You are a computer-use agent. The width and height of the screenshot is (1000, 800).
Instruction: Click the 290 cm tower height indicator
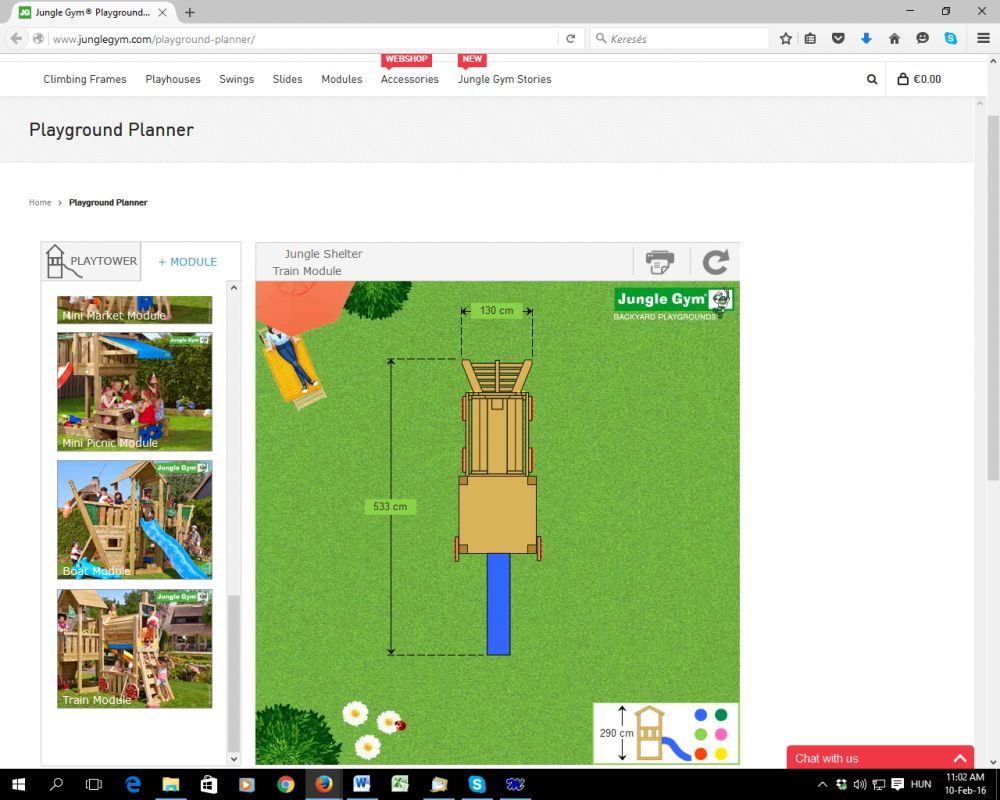617,733
